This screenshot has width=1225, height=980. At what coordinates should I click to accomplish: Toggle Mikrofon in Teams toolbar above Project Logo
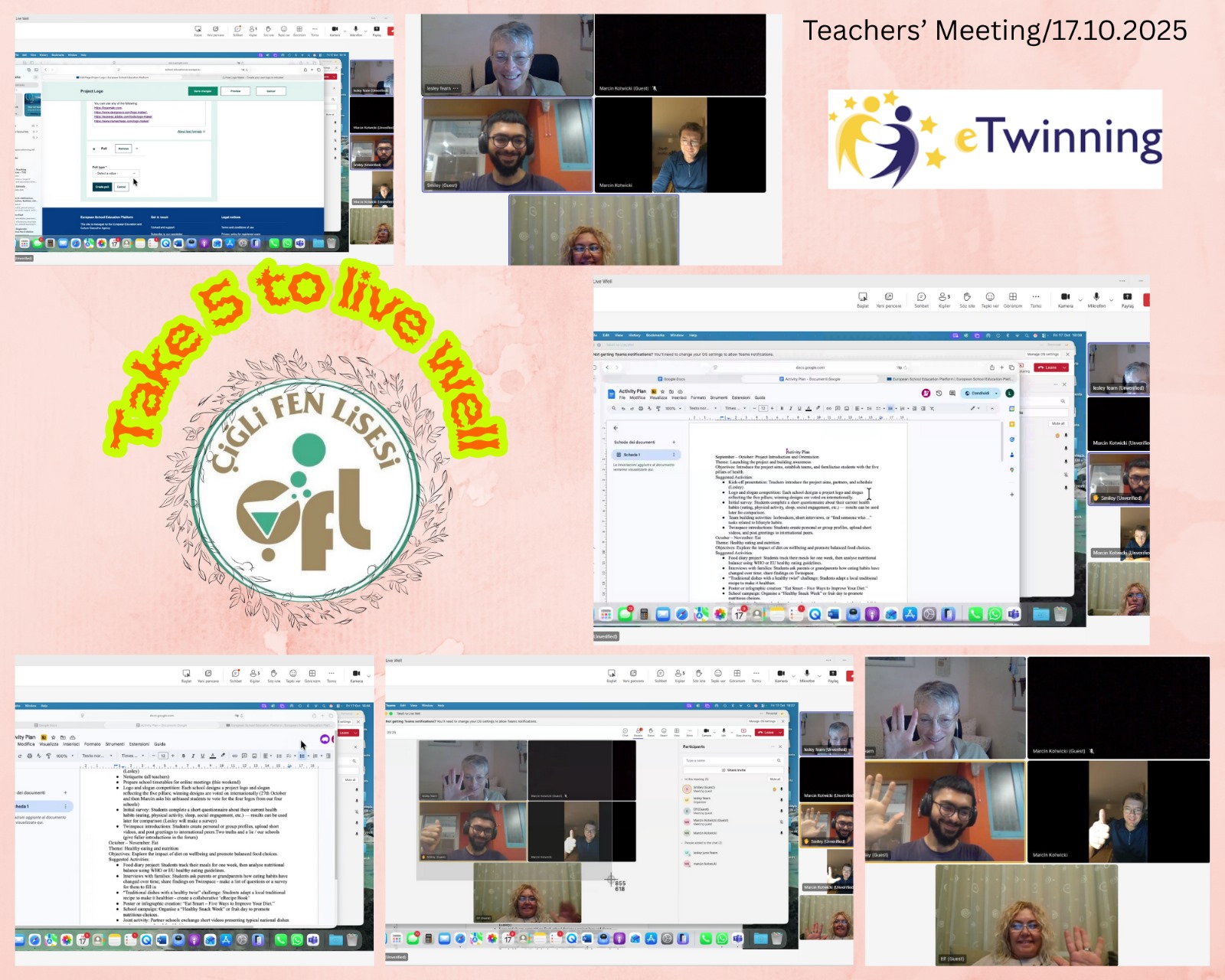click(356, 31)
